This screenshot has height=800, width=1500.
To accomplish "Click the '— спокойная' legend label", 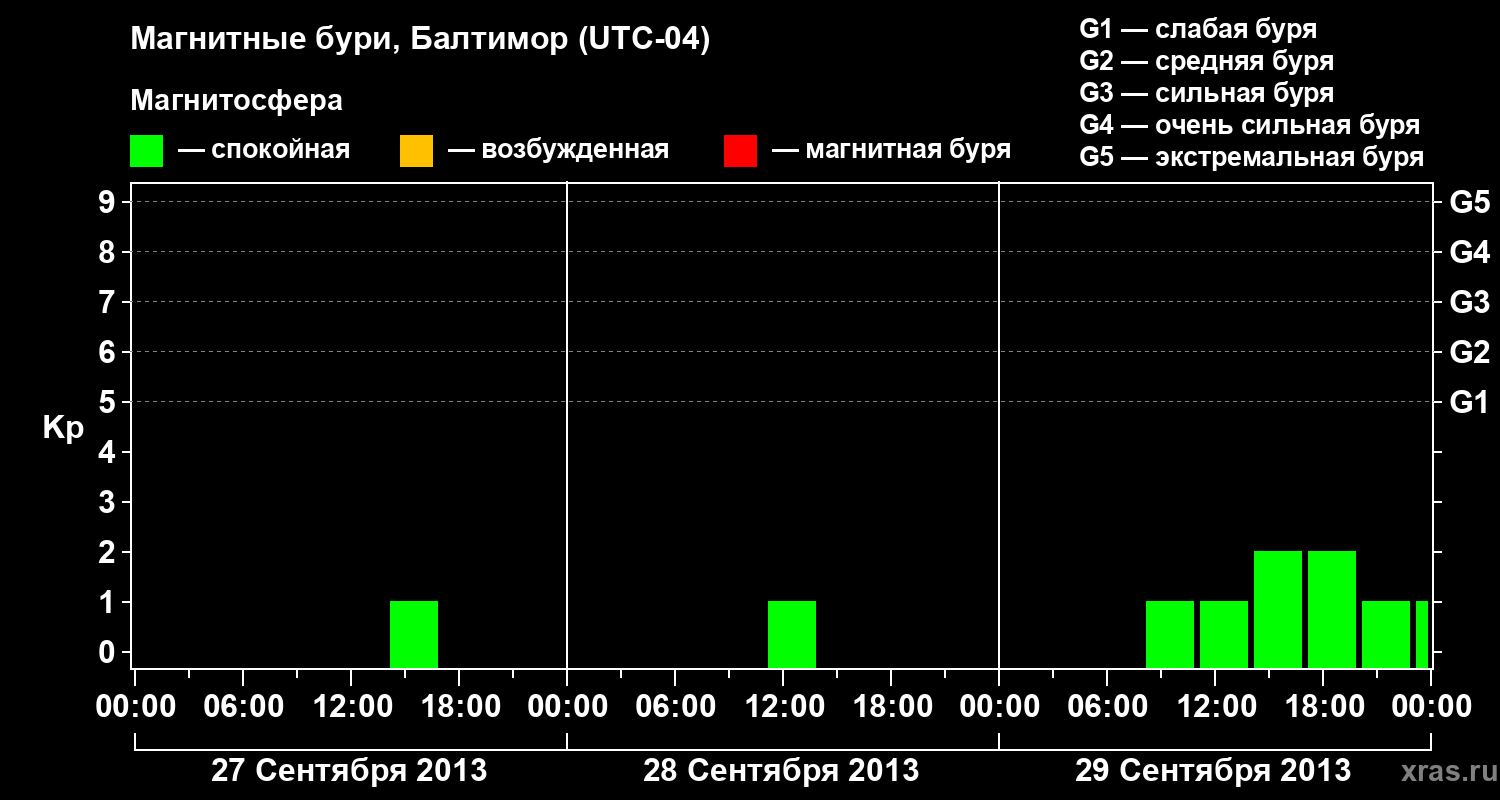I will tap(264, 150).
